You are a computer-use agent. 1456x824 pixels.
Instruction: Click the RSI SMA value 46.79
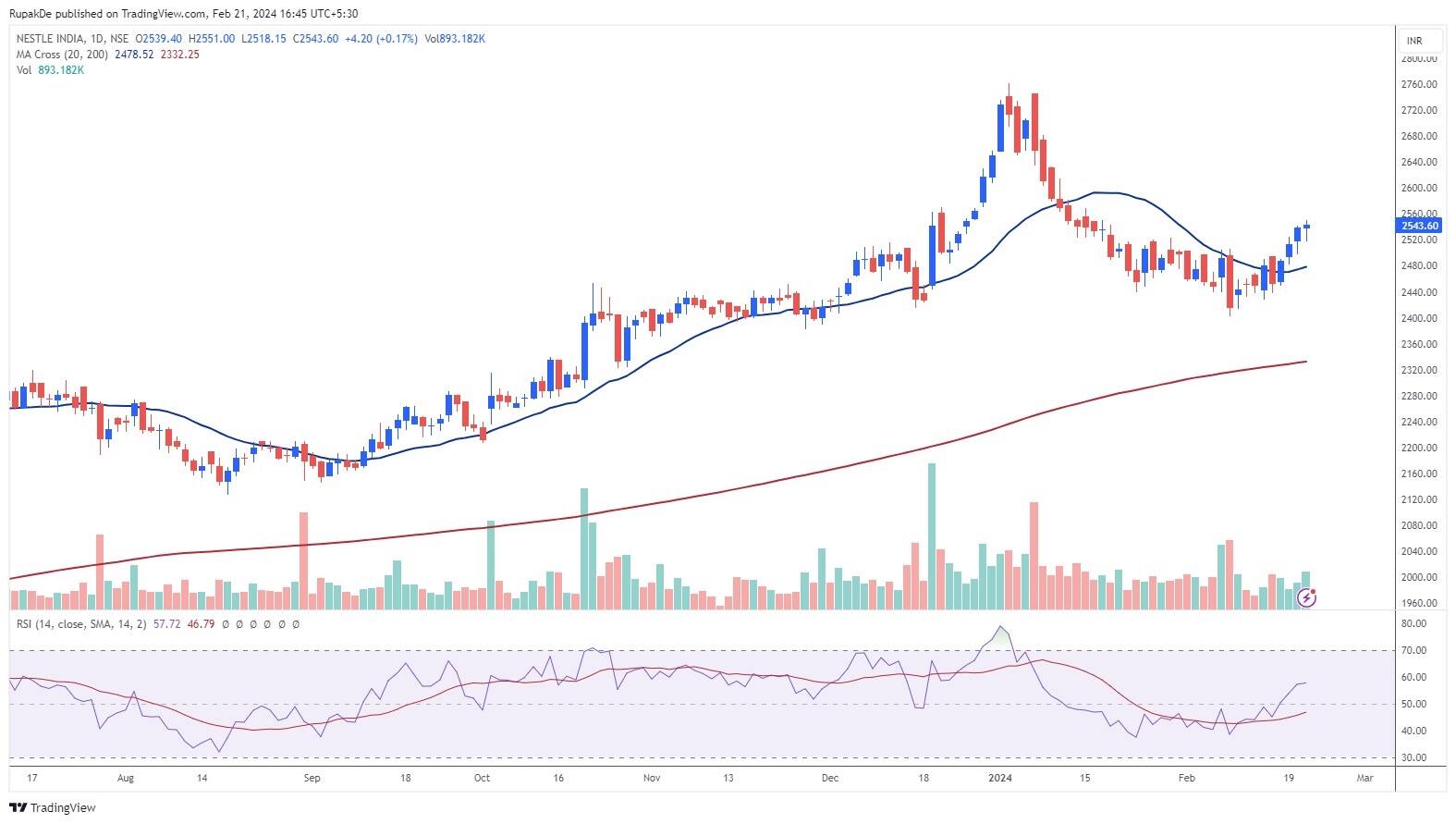pyautogui.click(x=201, y=624)
